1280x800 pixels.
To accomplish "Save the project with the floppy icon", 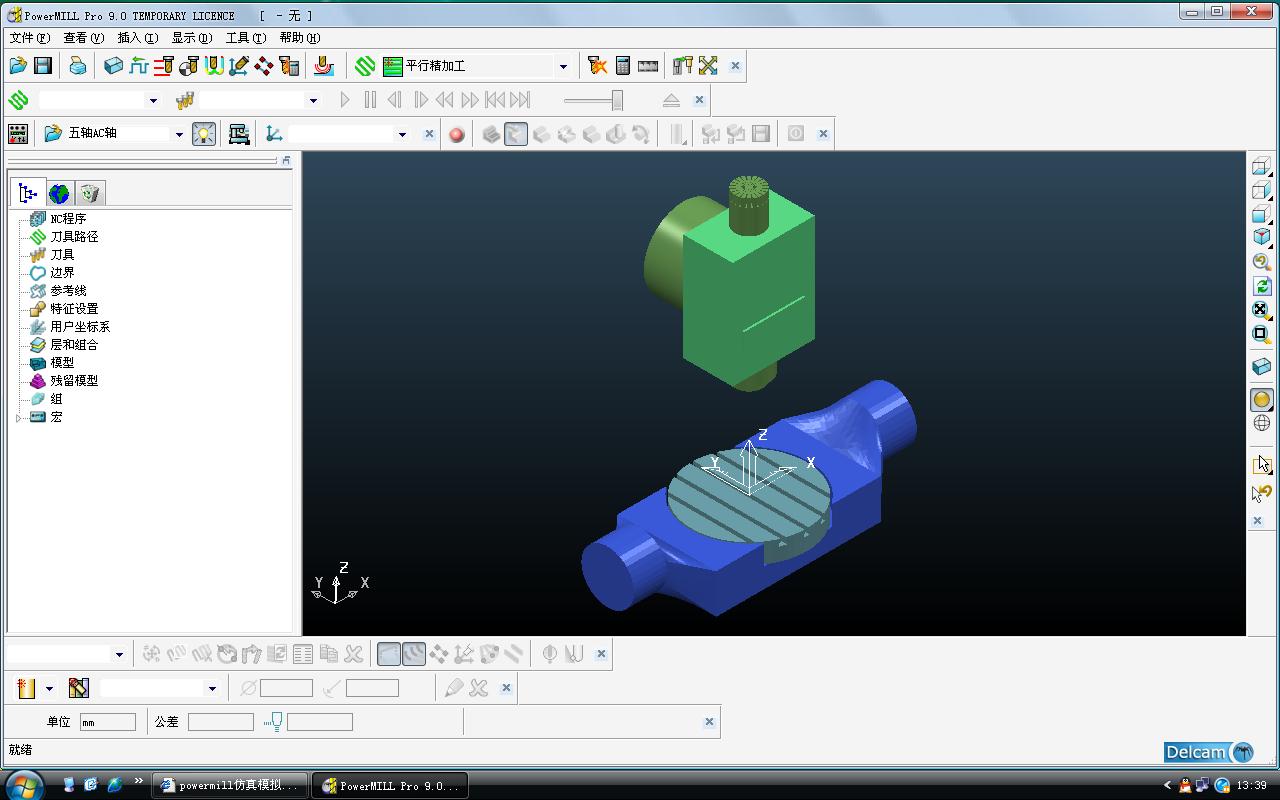I will [x=42, y=66].
